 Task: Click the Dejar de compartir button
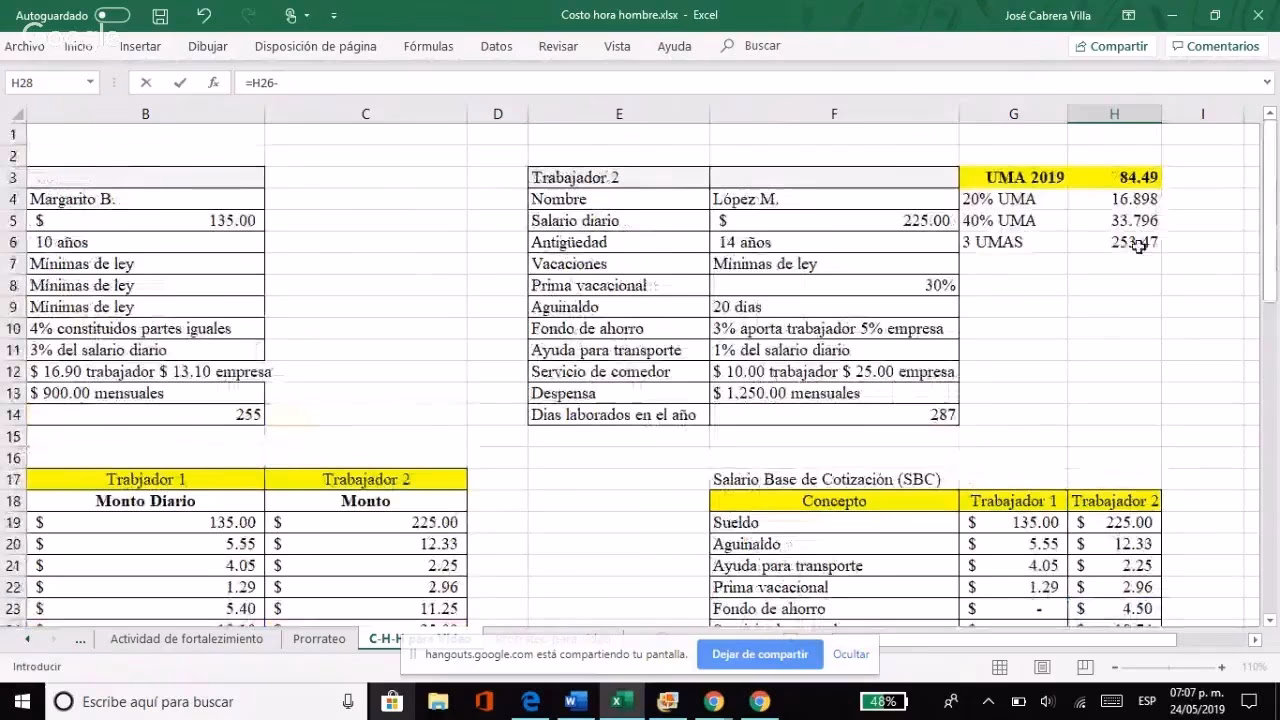pos(760,654)
